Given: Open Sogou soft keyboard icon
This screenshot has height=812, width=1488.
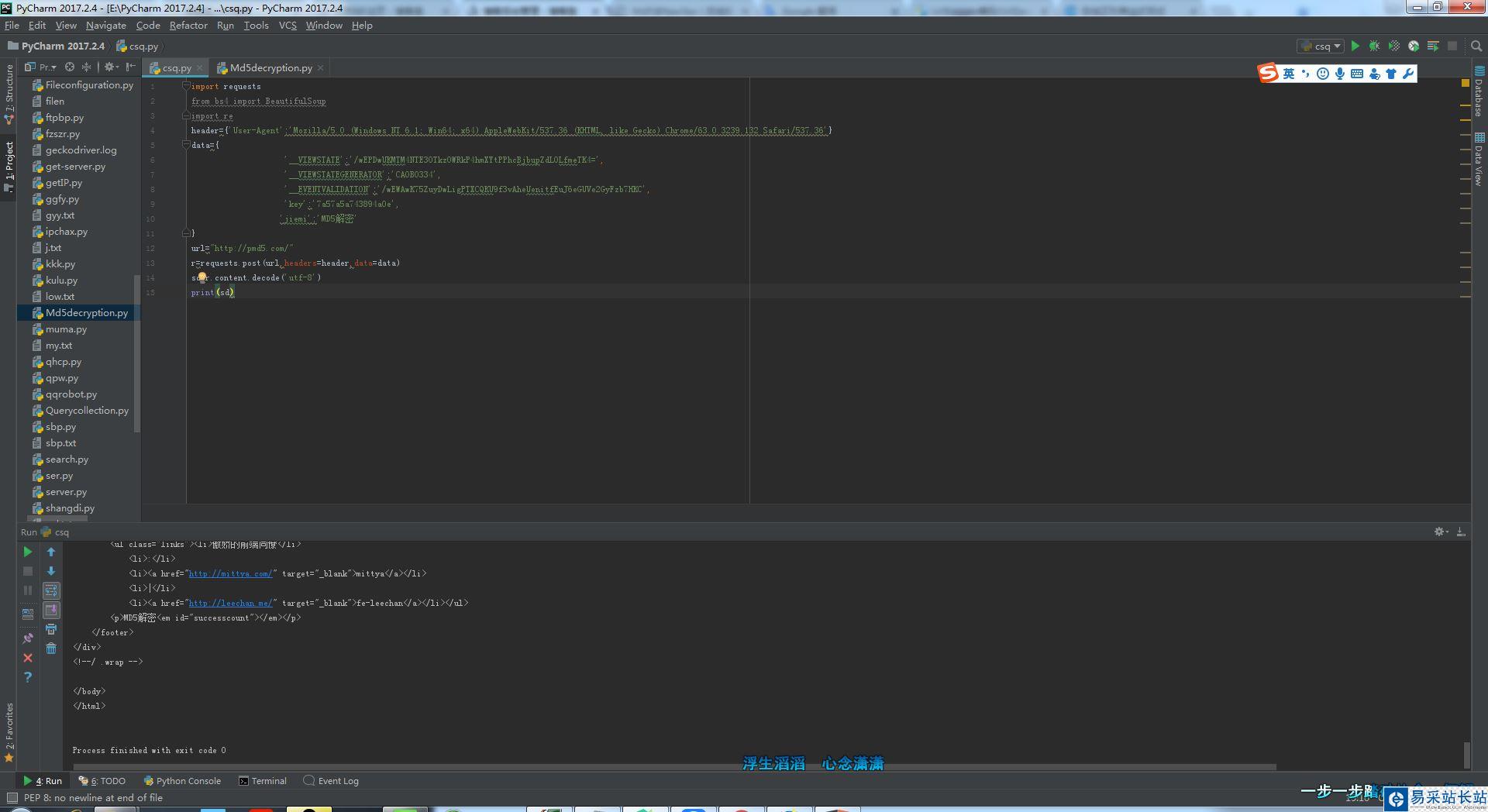Looking at the screenshot, I should click(x=1357, y=74).
